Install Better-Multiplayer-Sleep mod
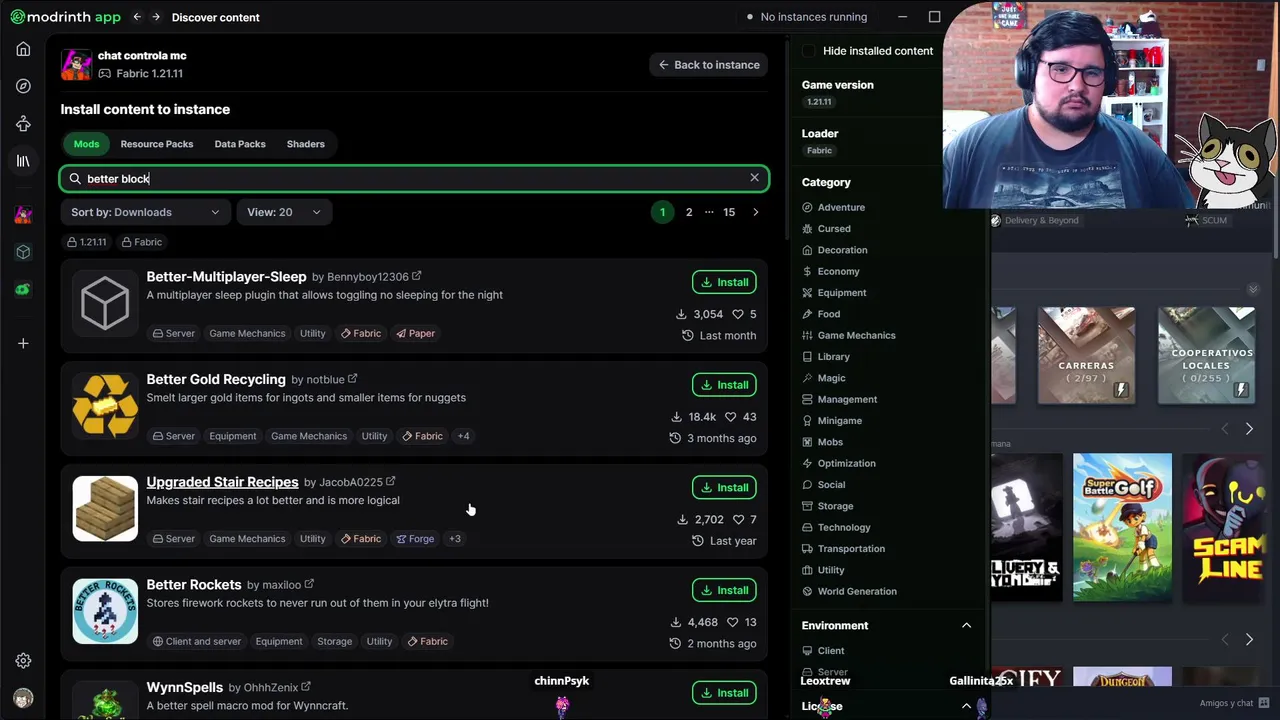The image size is (1280, 720). [x=724, y=282]
